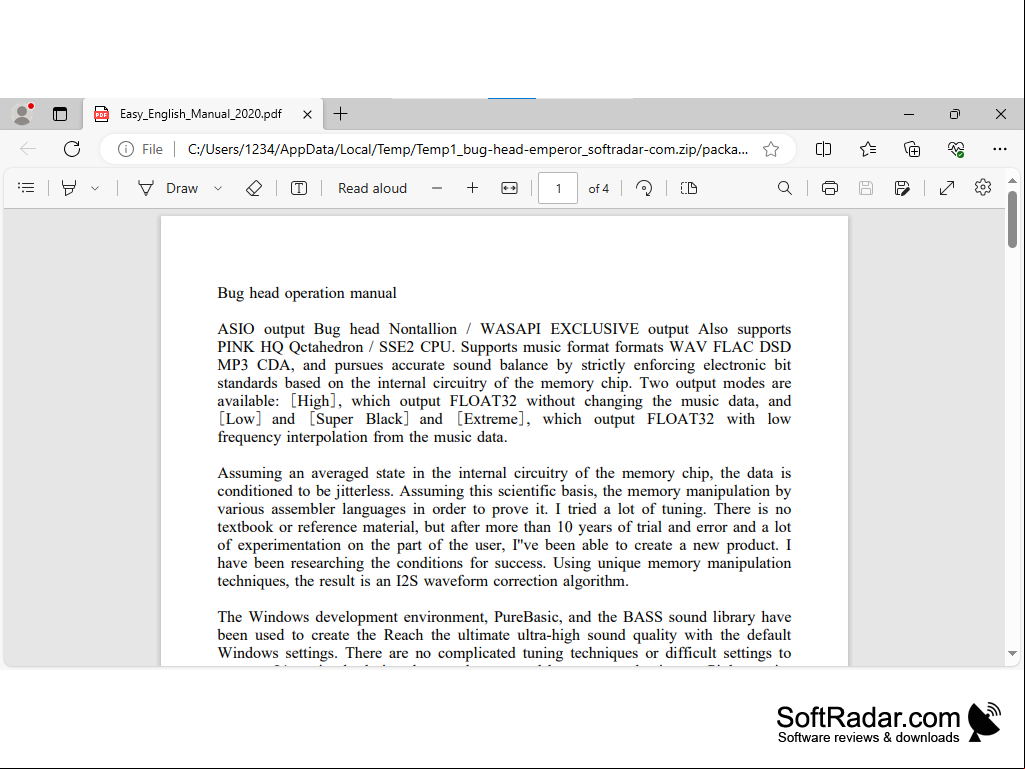
Task: Select the Draw tool
Action: pos(168,188)
